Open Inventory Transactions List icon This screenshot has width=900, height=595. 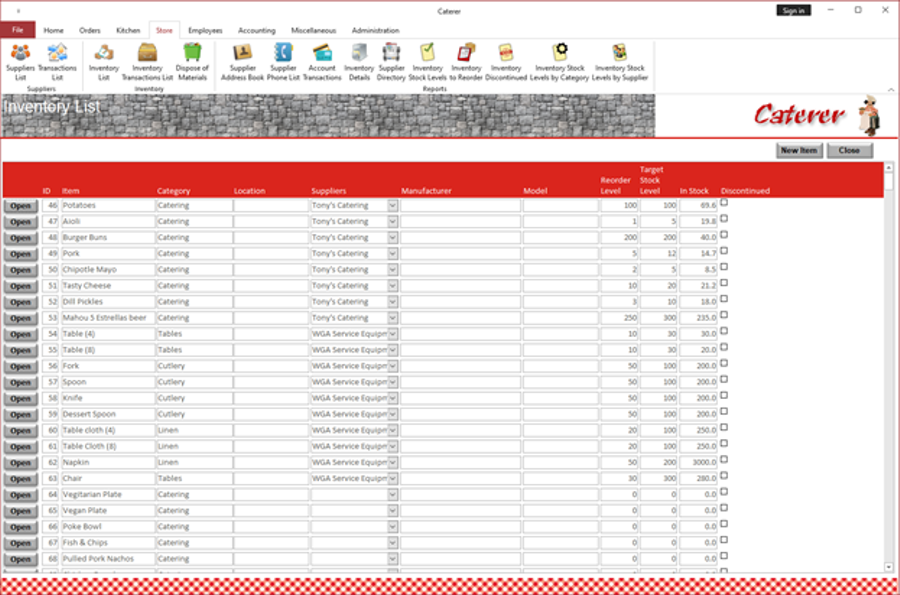(148, 62)
